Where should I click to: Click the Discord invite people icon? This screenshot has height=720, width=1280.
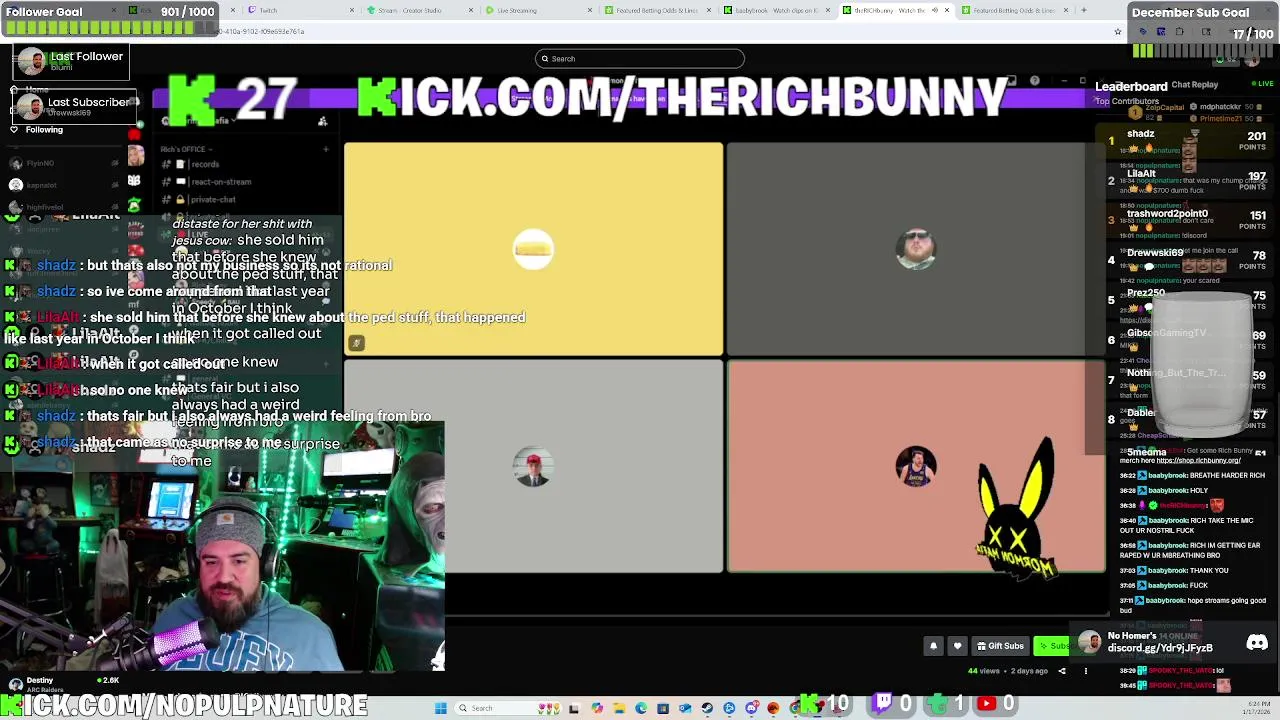point(322,121)
